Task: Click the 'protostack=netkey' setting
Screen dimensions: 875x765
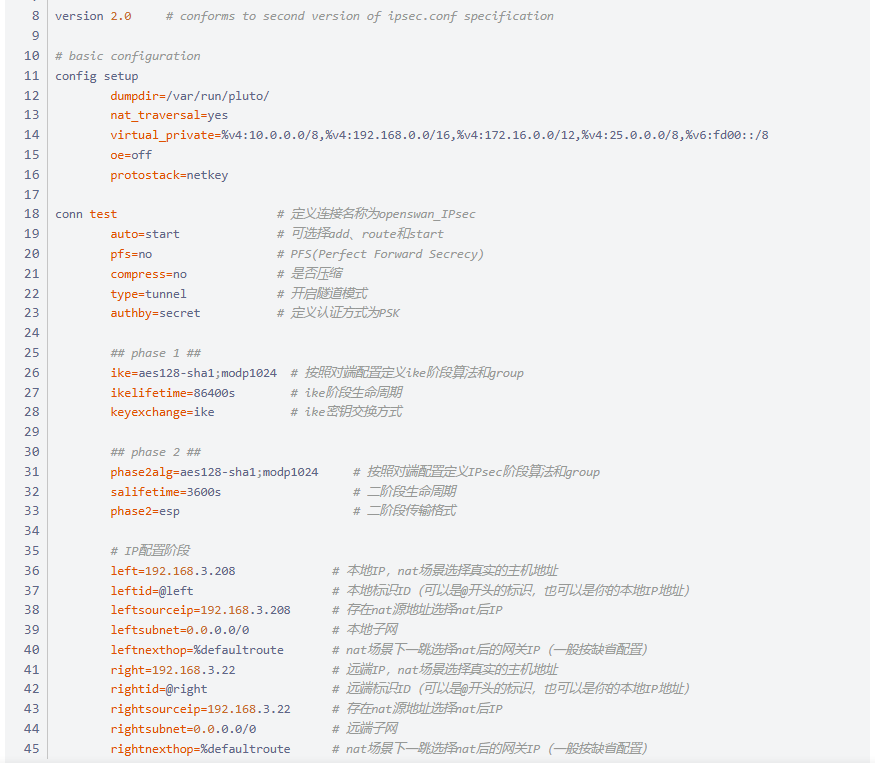Action: pyautogui.click(x=169, y=175)
